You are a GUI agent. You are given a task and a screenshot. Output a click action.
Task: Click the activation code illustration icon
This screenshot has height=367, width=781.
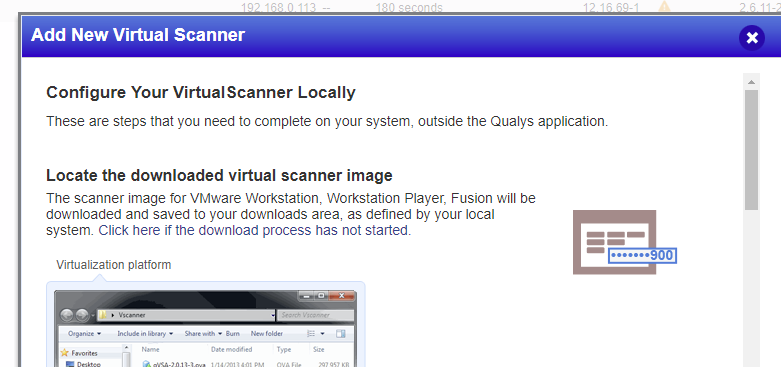[x=624, y=242]
